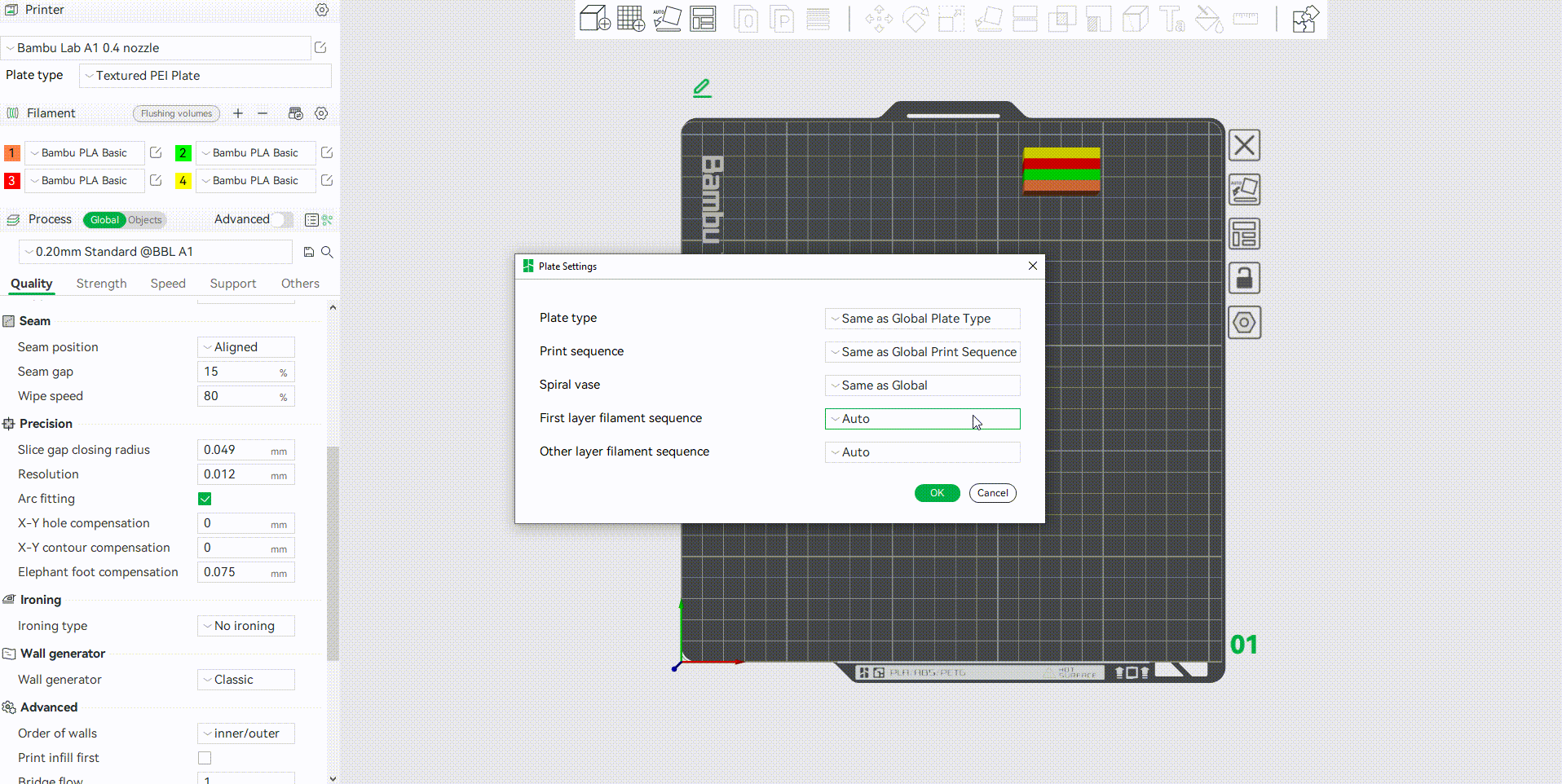
Task: Click OK in Plate Settings dialog
Action: pyautogui.click(x=937, y=493)
